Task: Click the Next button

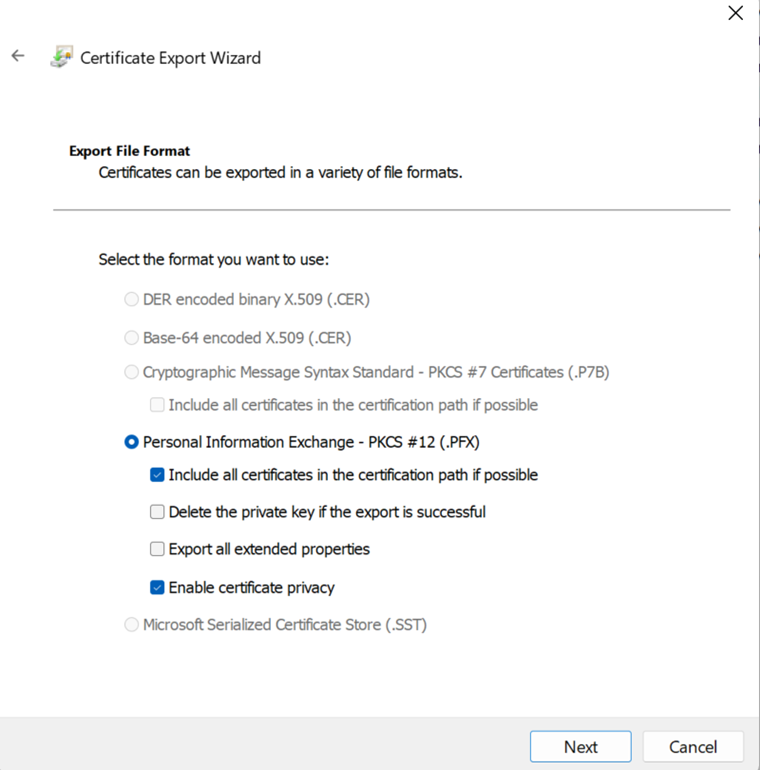Action: tap(581, 746)
